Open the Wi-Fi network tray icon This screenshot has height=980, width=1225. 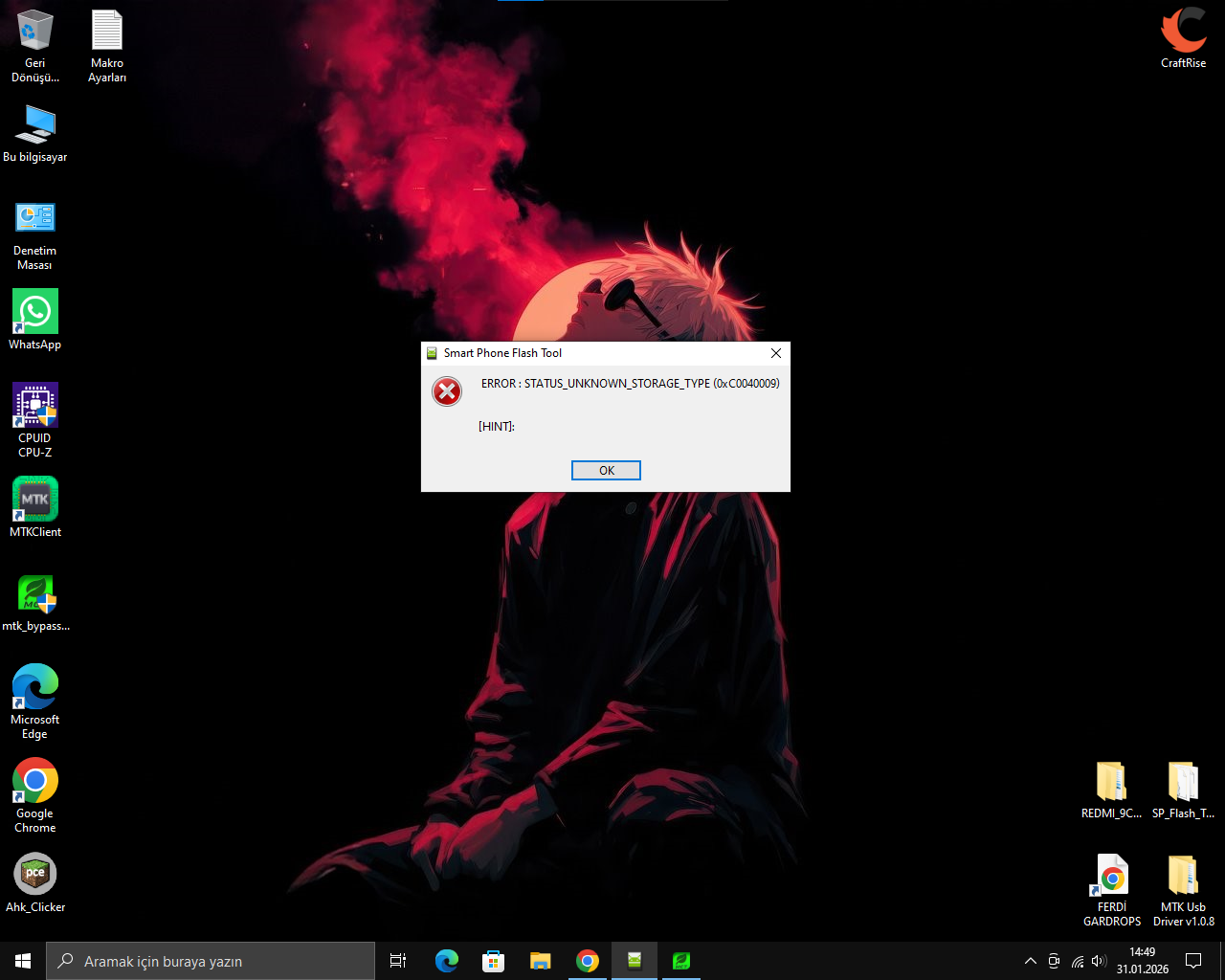tap(1078, 961)
